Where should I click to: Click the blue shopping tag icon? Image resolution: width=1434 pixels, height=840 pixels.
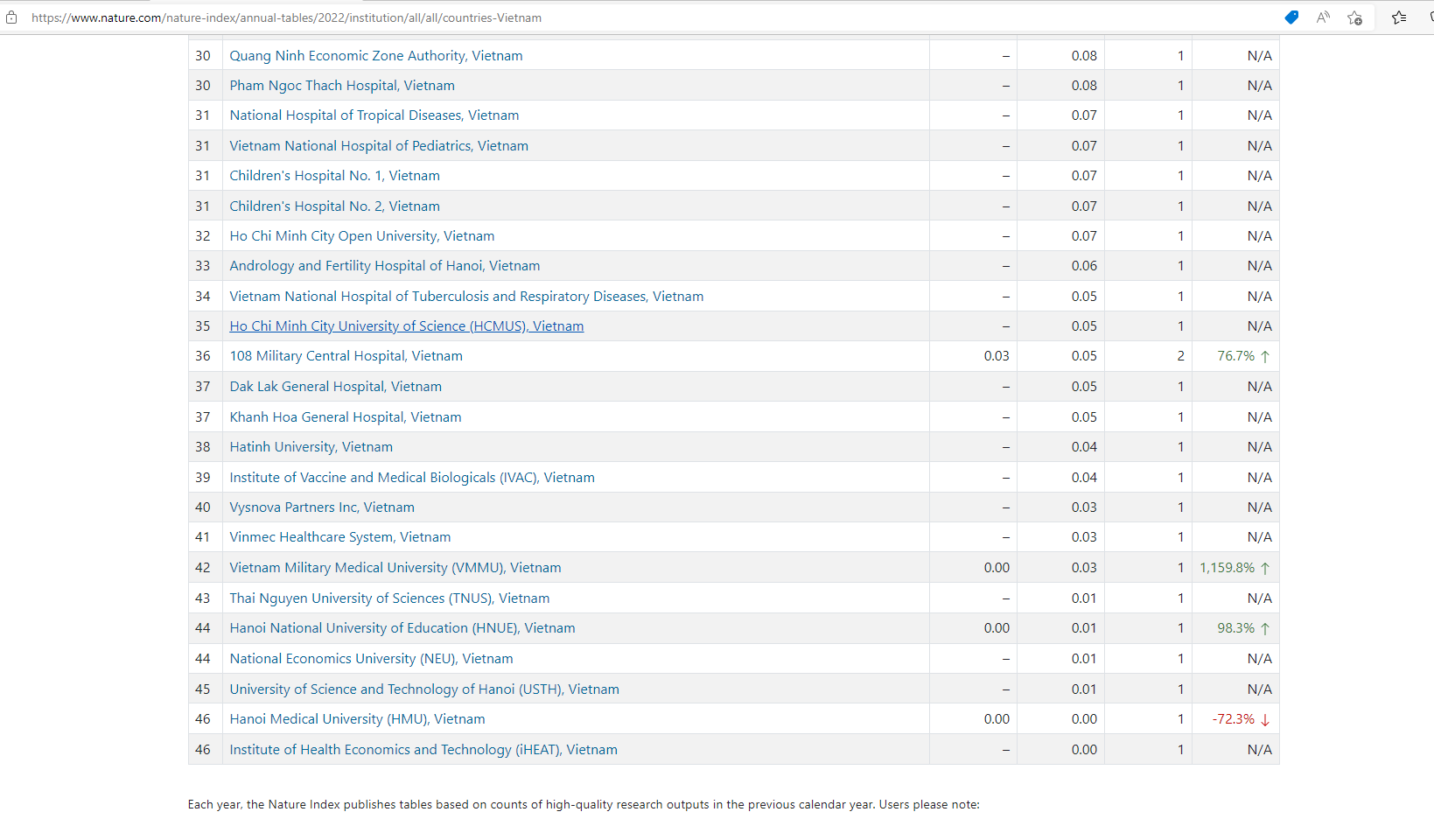[x=1291, y=17]
